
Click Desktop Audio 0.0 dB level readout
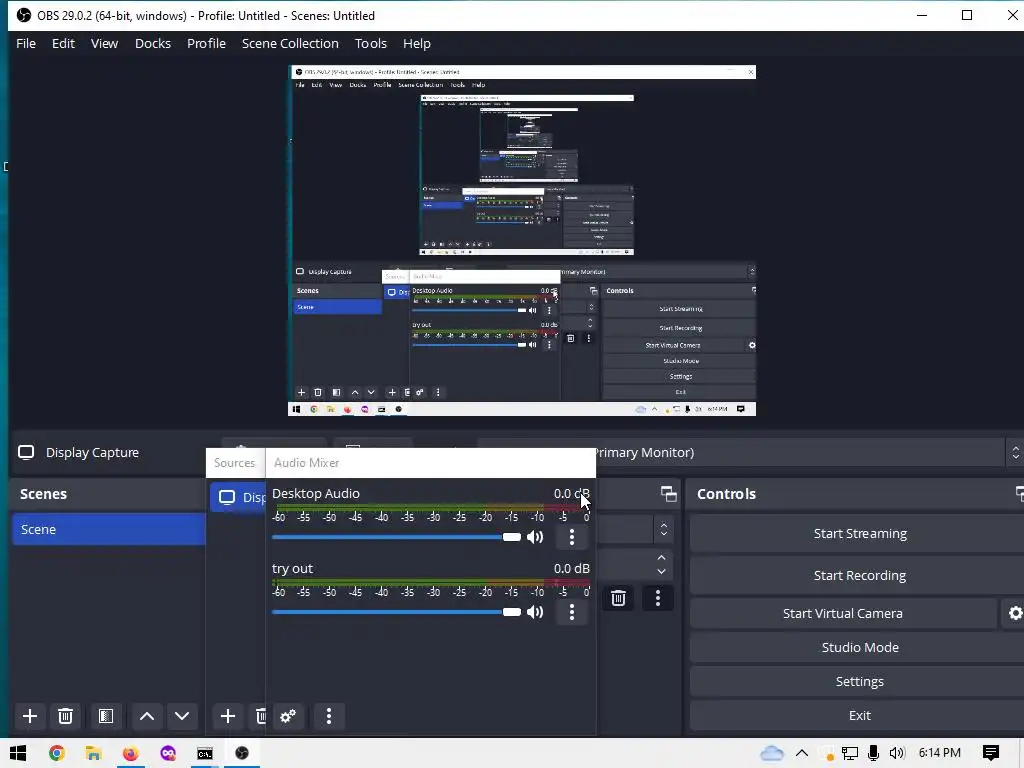(x=571, y=494)
